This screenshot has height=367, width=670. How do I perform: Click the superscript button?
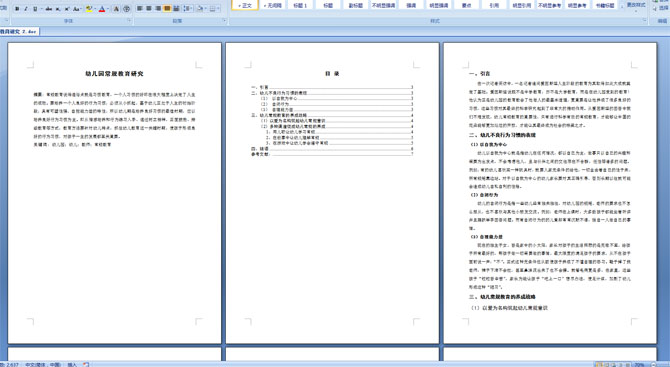pos(67,9)
